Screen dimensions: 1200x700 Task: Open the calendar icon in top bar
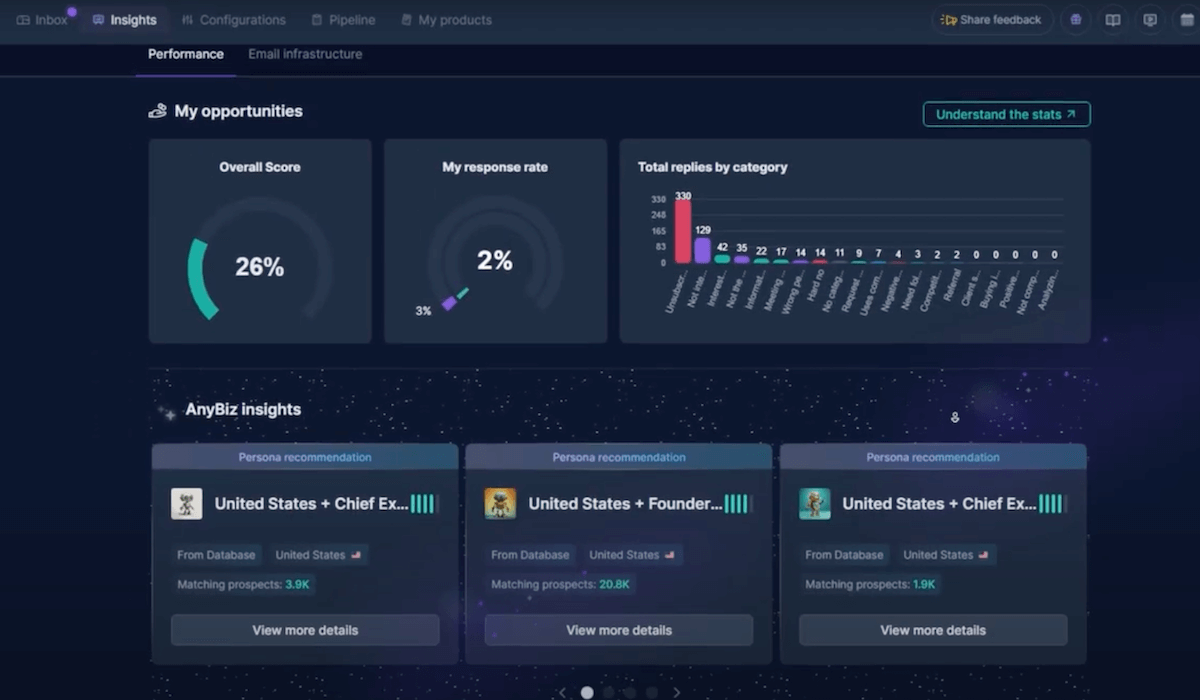[x=1186, y=20]
